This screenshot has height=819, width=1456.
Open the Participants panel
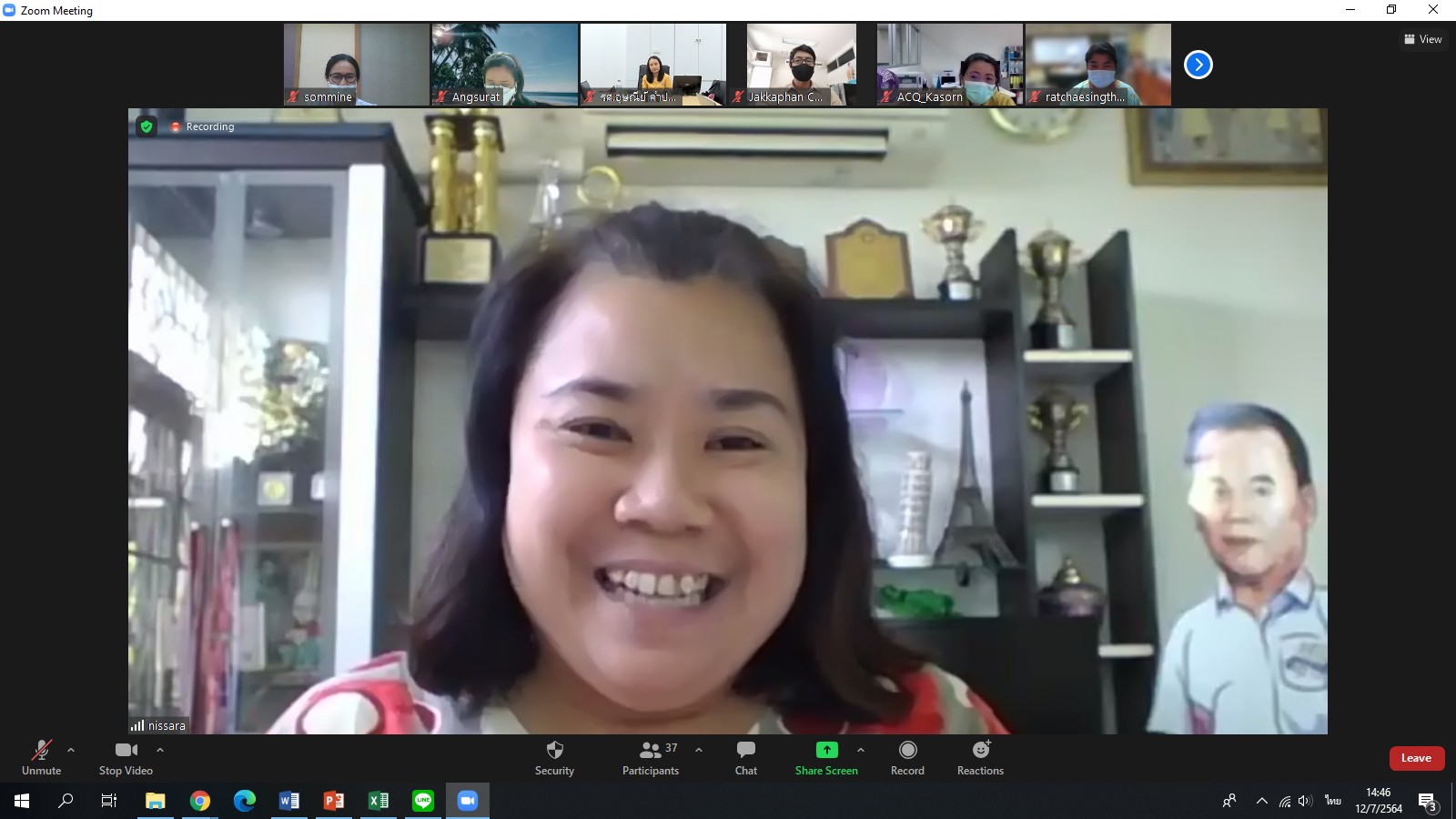[x=650, y=757]
